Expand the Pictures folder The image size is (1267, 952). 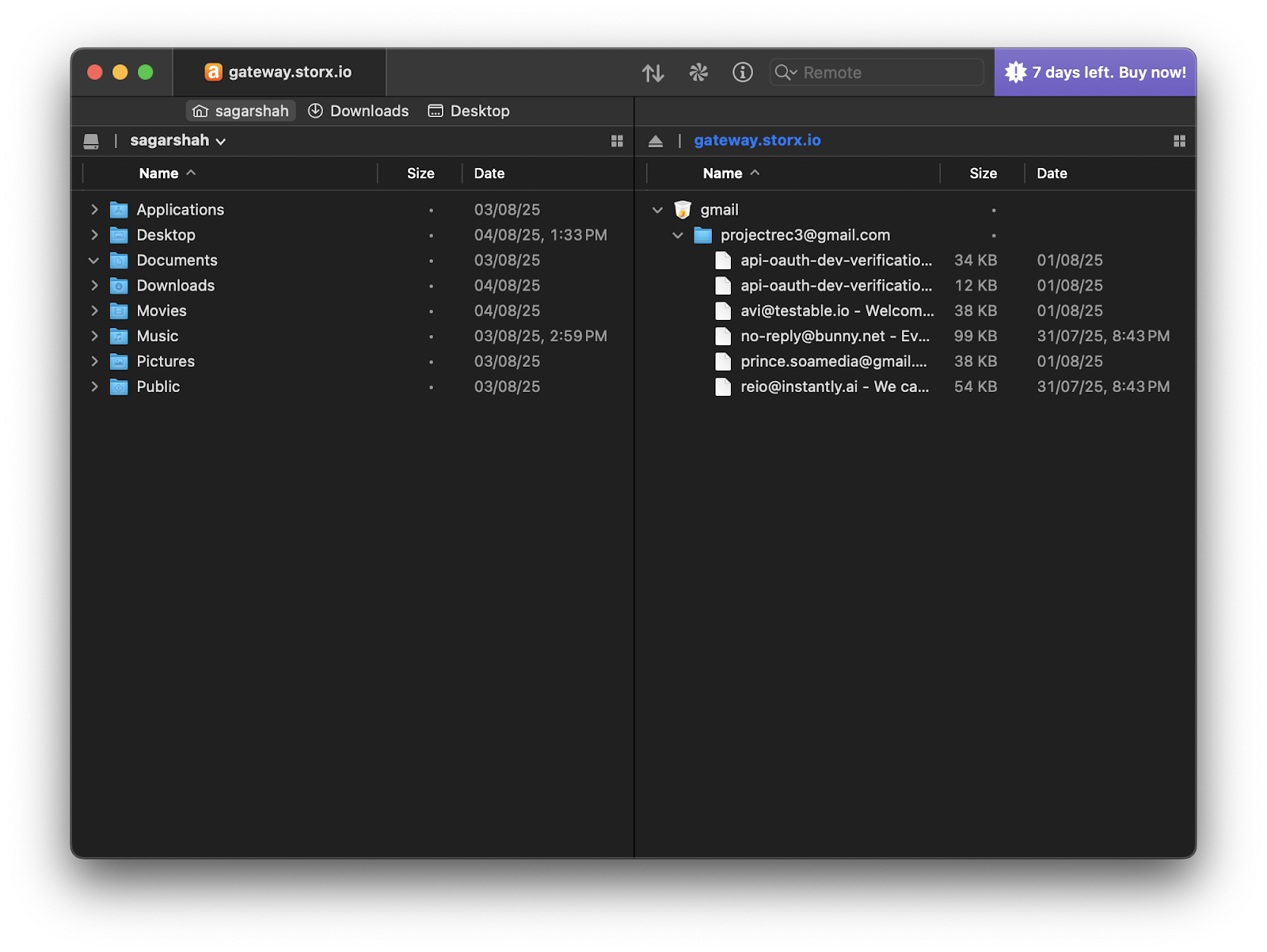pyautogui.click(x=94, y=362)
